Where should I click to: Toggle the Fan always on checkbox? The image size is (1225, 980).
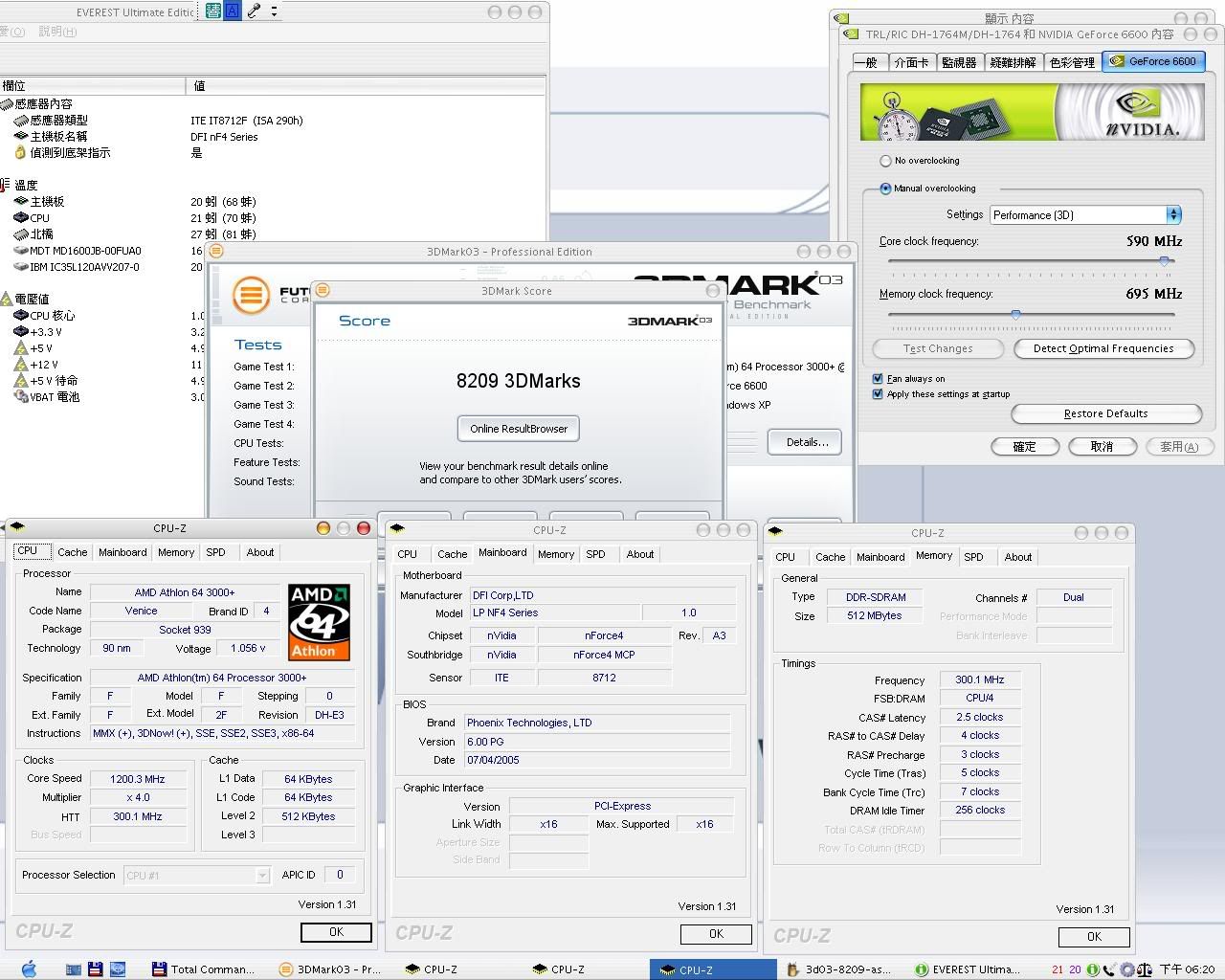coord(878,378)
